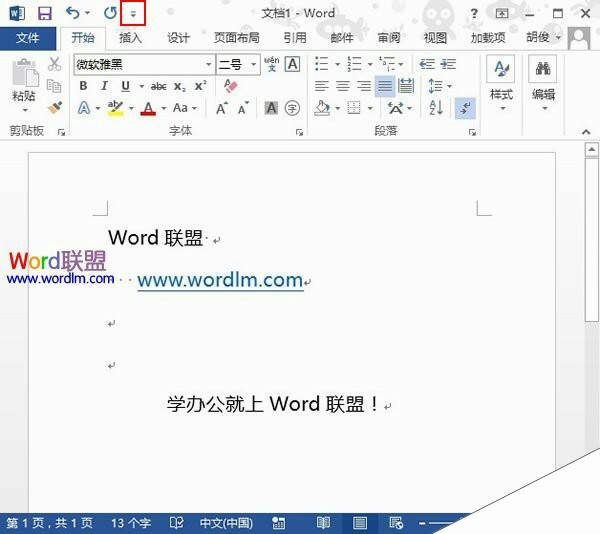Toggle Subscript formatting

click(179, 86)
